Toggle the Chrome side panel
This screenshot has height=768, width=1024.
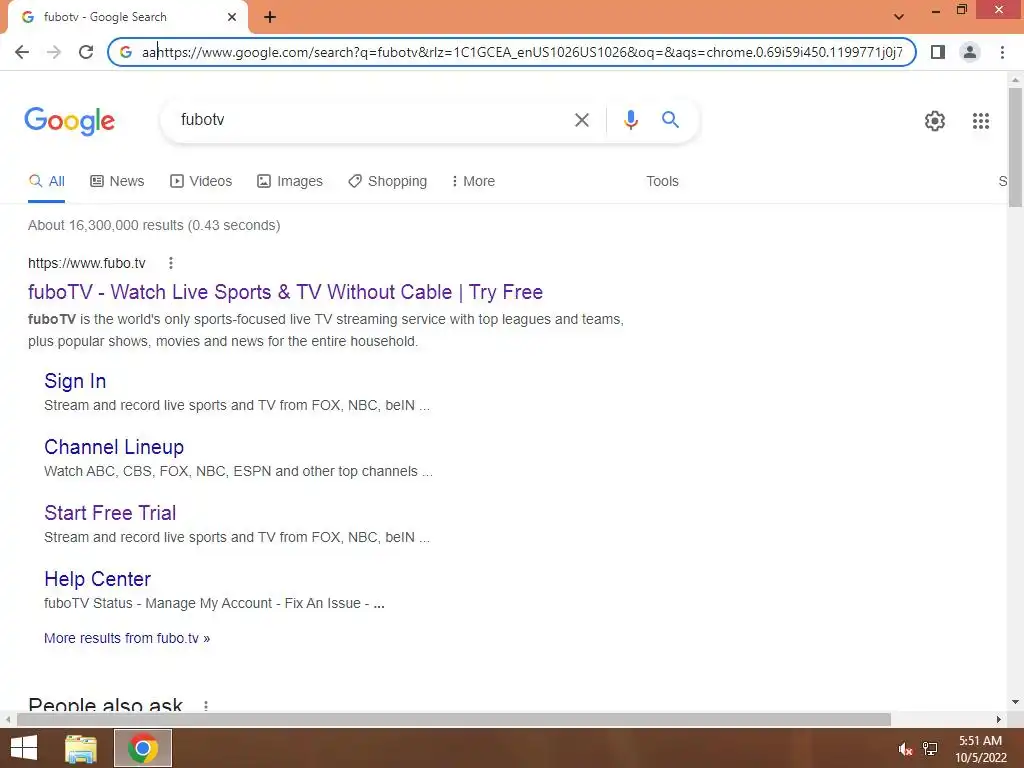click(938, 52)
